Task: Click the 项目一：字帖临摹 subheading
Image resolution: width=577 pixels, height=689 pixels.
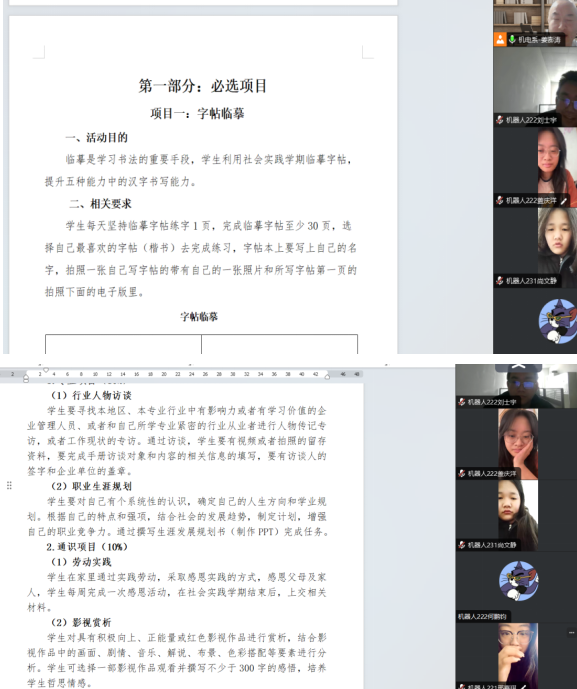Action: point(197,113)
